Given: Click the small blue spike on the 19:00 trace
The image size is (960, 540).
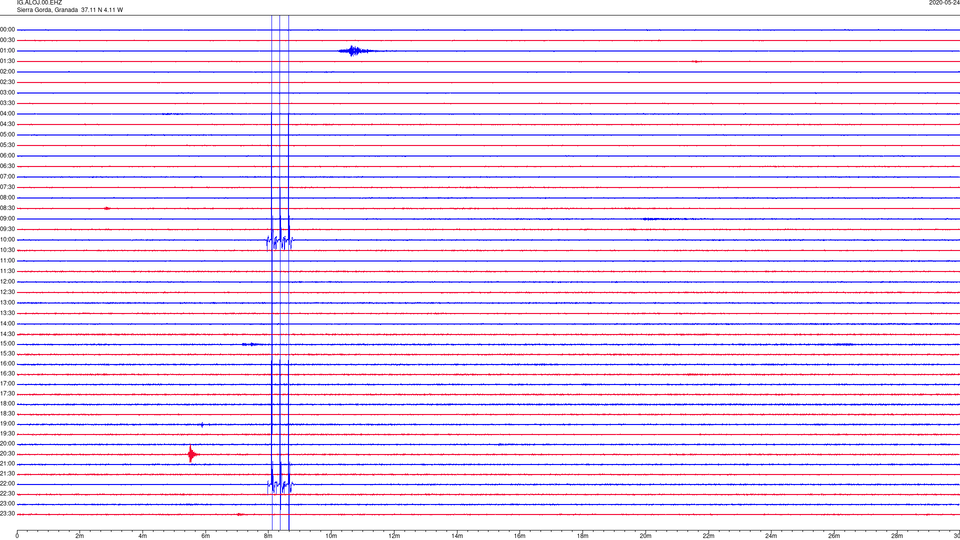Looking at the screenshot, I should click(x=202, y=424).
